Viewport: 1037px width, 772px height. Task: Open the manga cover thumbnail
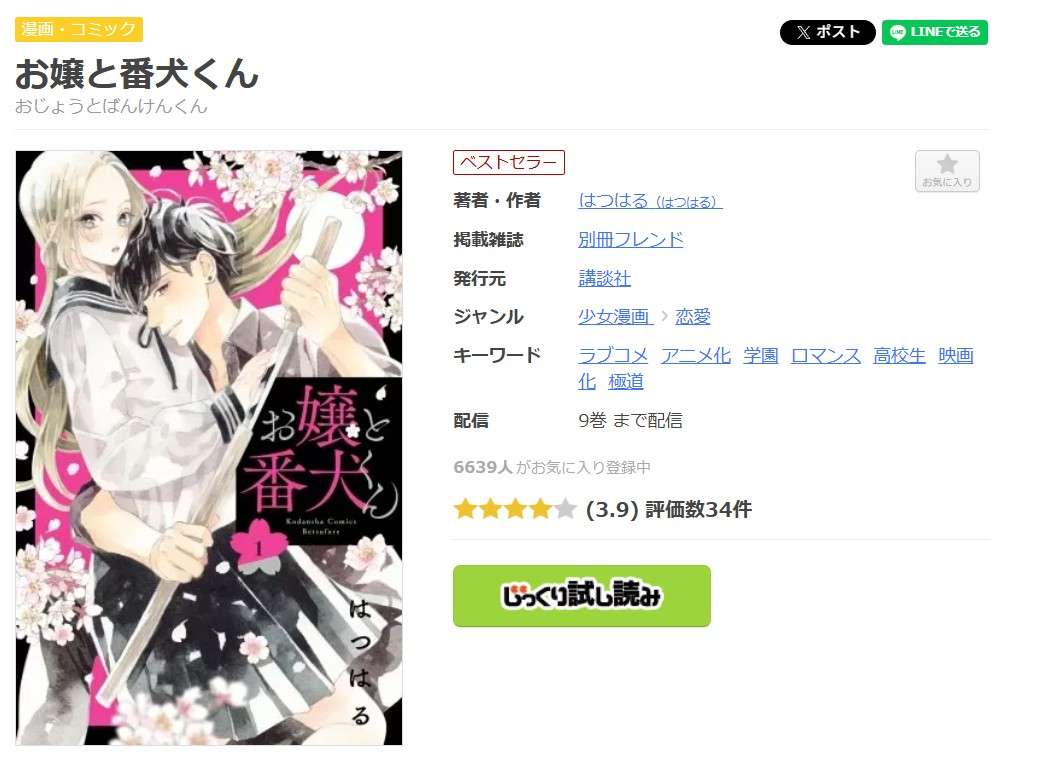[x=209, y=448]
